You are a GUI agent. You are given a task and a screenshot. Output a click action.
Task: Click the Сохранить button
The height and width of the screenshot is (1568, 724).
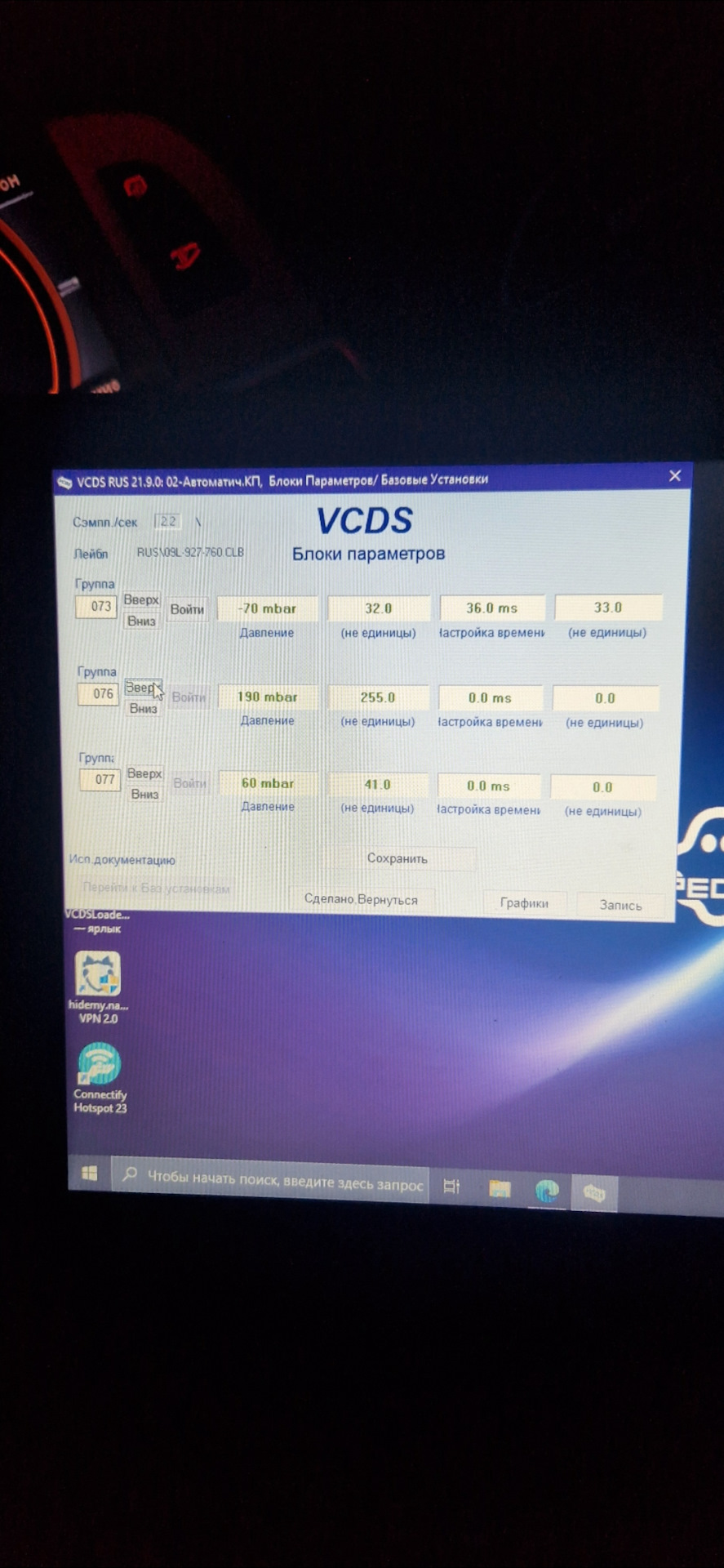tap(398, 858)
